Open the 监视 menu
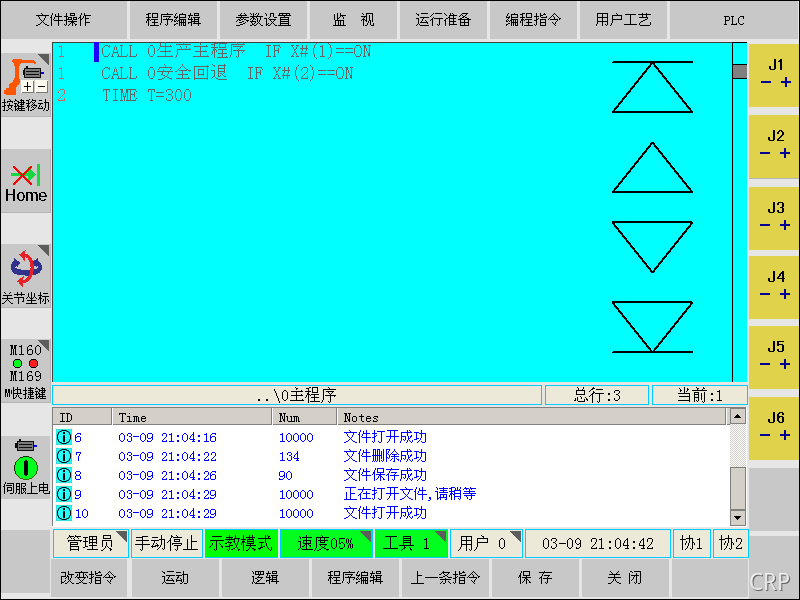This screenshot has width=800, height=600. click(x=353, y=20)
